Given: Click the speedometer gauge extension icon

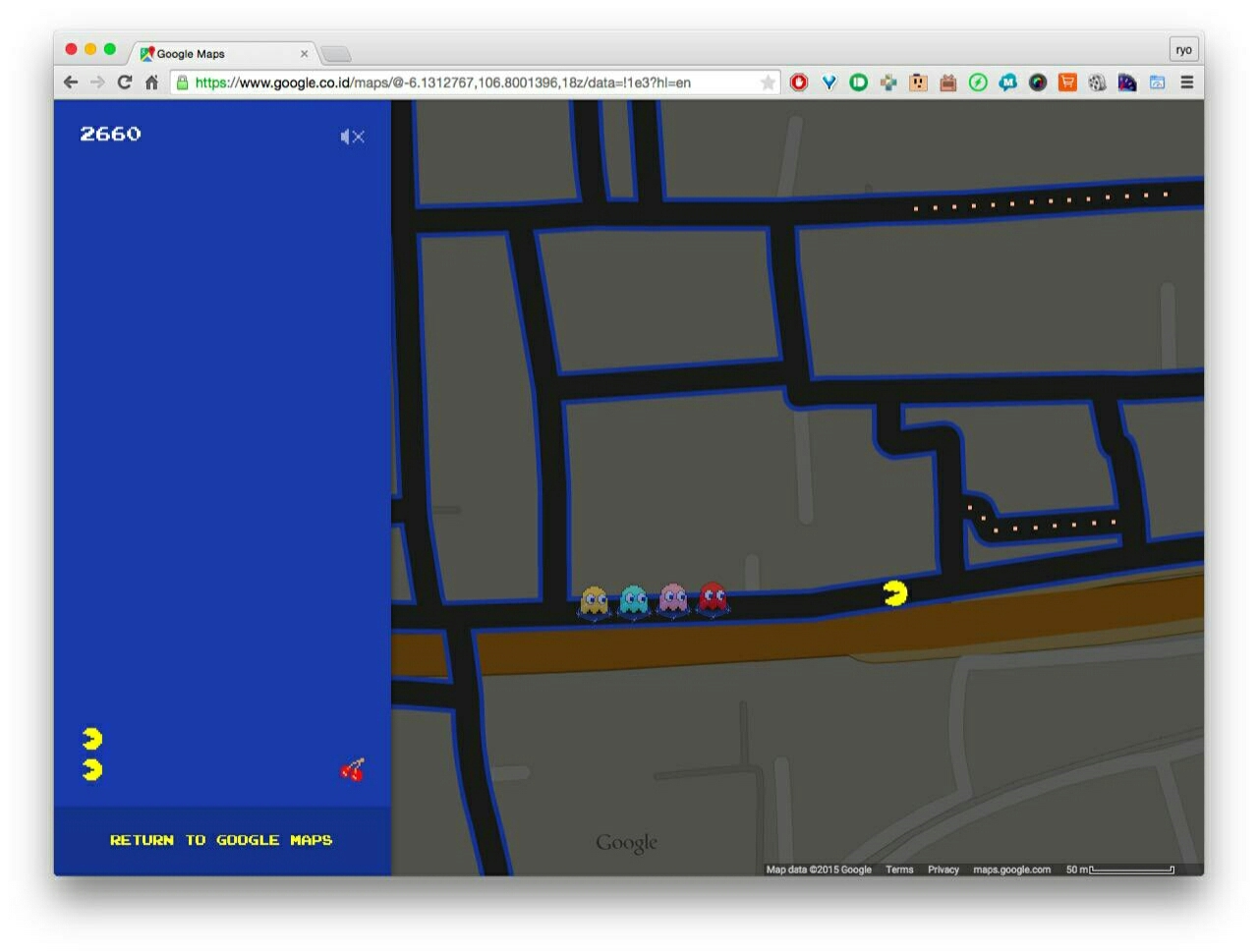Looking at the screenshot, I should [x=1127, y=83].
